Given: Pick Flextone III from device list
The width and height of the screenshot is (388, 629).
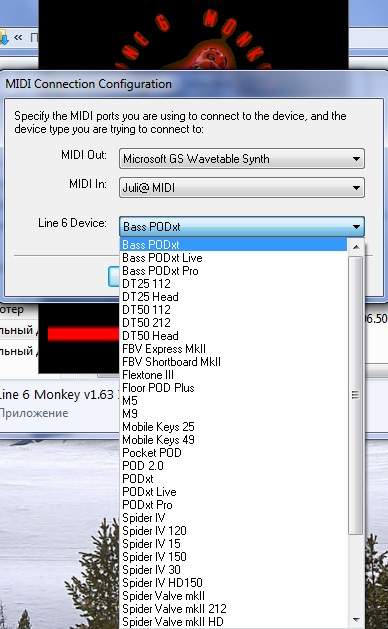Looking at the screenshot, I should 234,375.
